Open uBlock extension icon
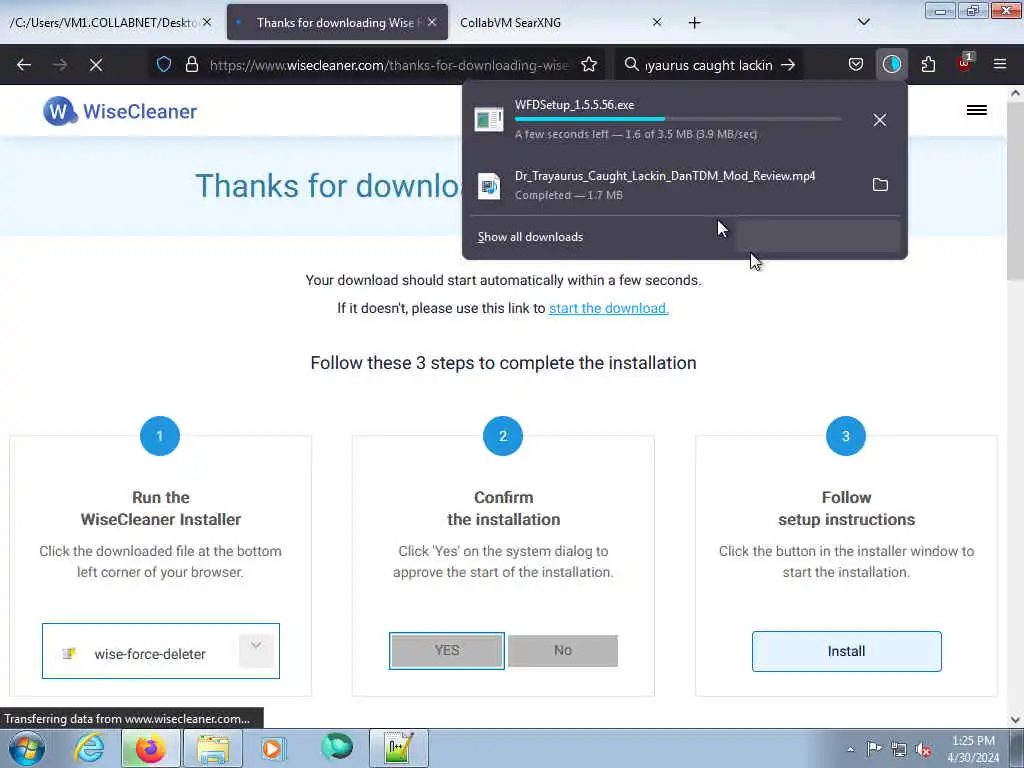This screenshot has height=768, width=1024. coord(965,63)
